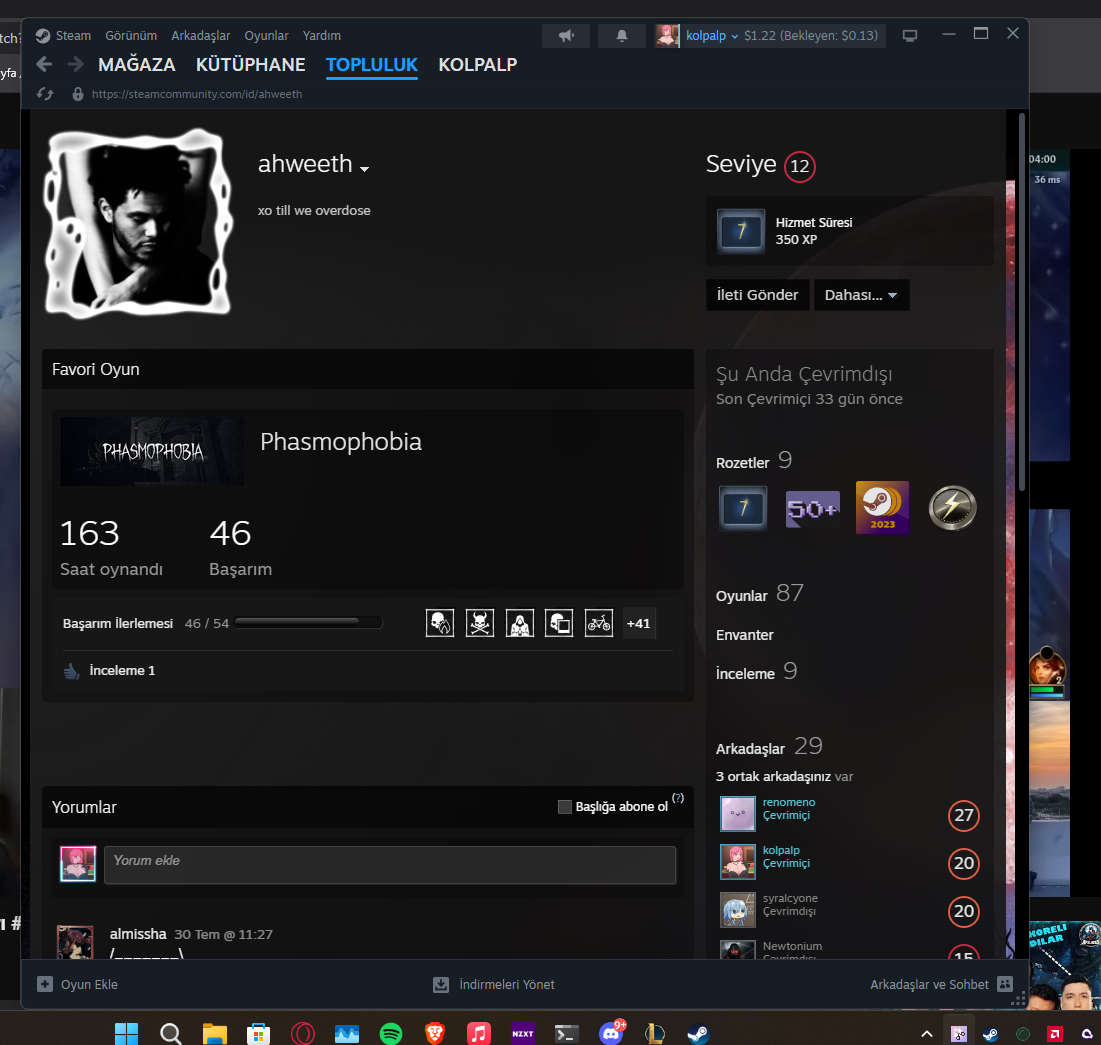Click the İleti Gönder button

pos(758,295)
